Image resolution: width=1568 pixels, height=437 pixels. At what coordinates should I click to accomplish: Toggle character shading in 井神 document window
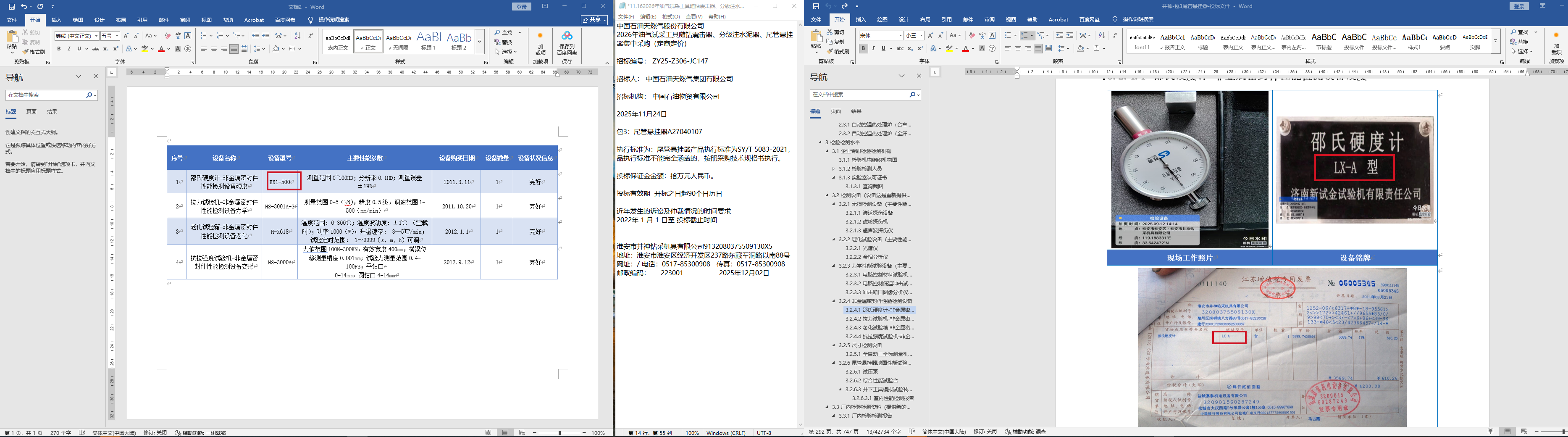tap(982, 49)
